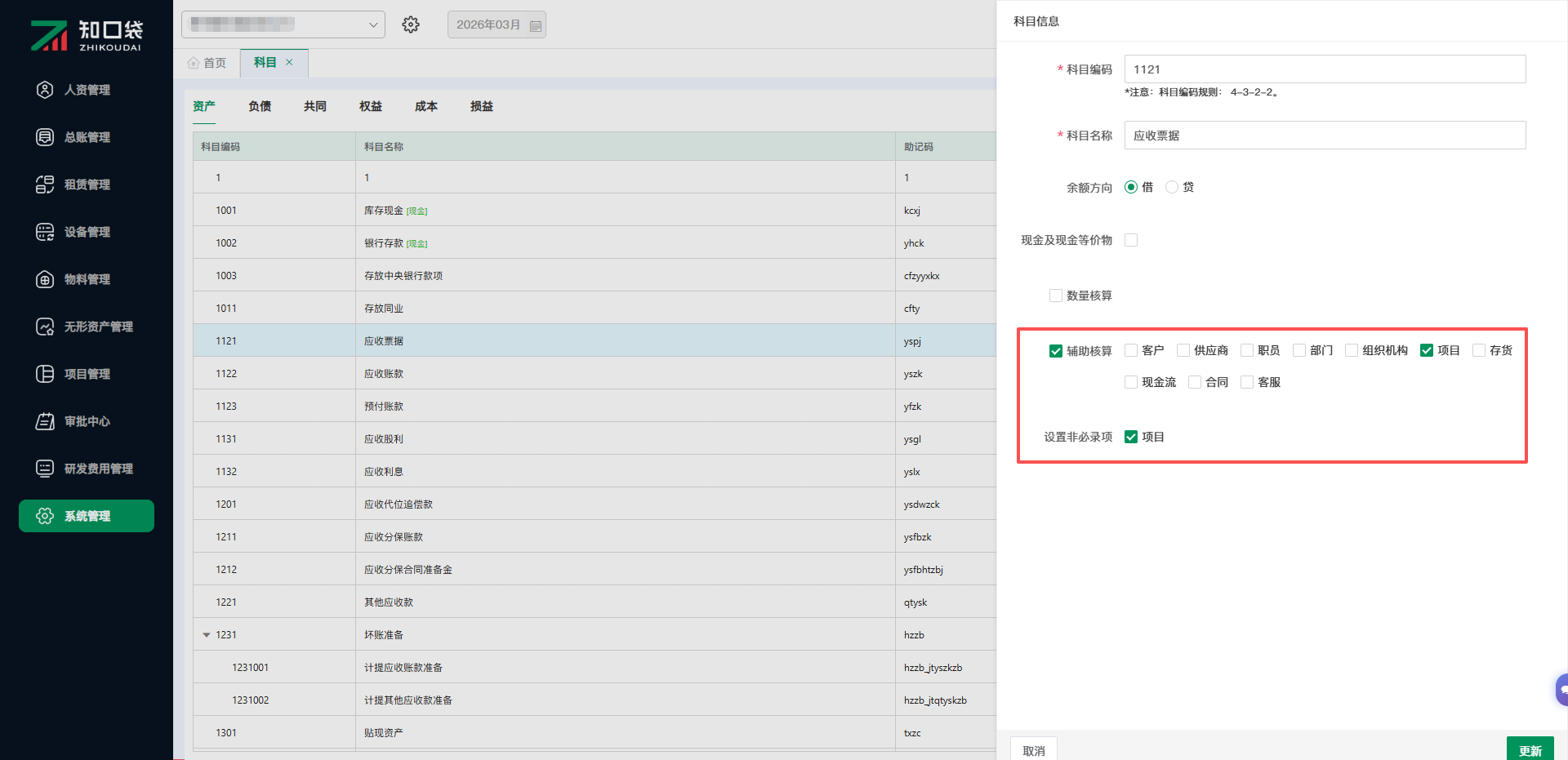The width and height of the screenshot is (1568, 760).
Task: Select the 借 balance direction radio
Action: (1131, 187)
